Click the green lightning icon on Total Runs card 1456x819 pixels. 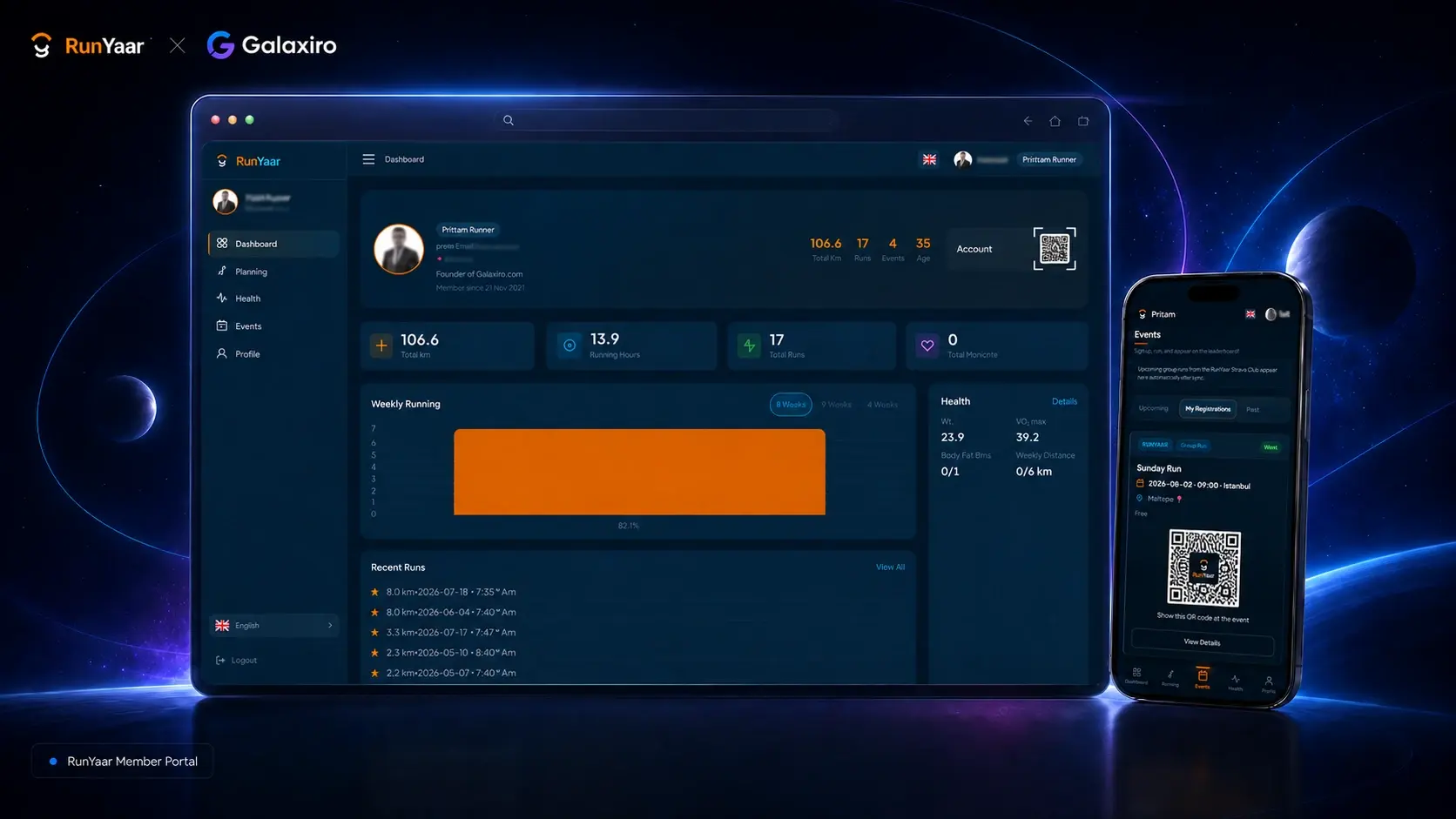(749, 346)
